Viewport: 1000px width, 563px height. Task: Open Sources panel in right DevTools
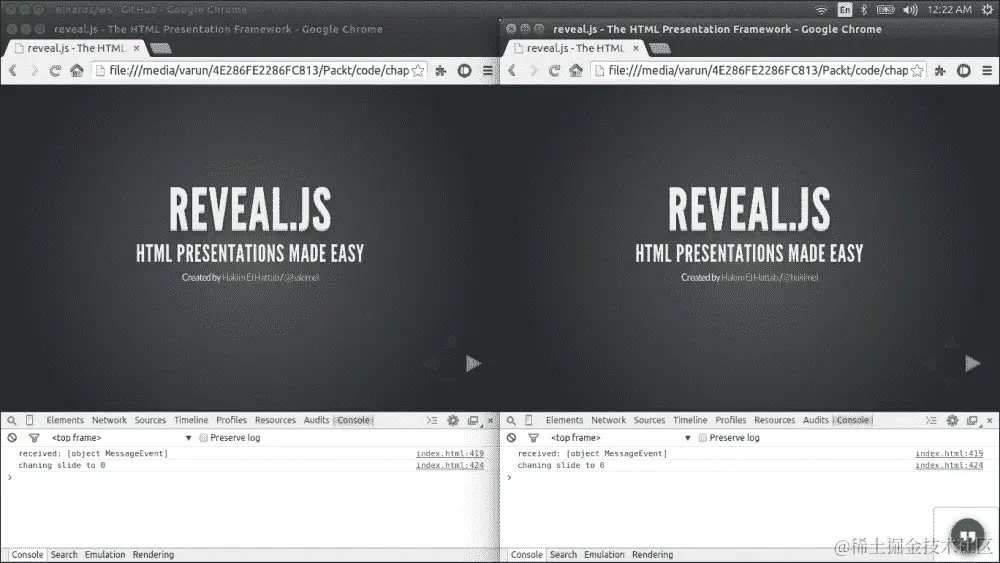649,420
